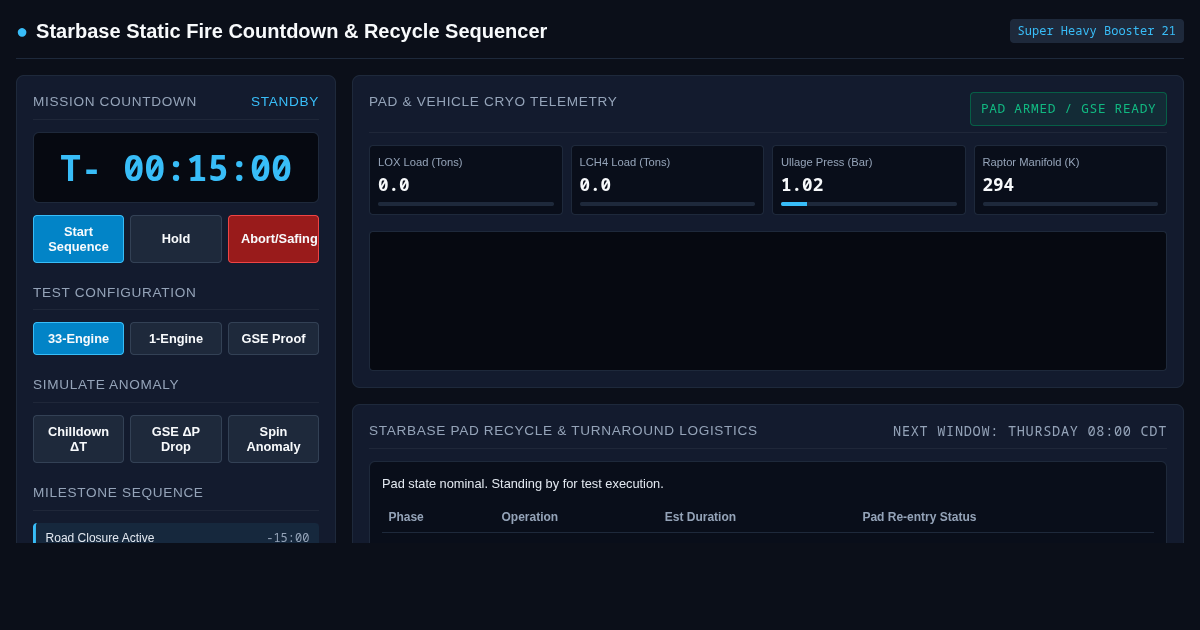Image resolution: width=1200 pixels, height=630 pixels.
Task: Click the Raptor Manifold progress bar
Action: pyautogui.click(x=1070, y=204)
